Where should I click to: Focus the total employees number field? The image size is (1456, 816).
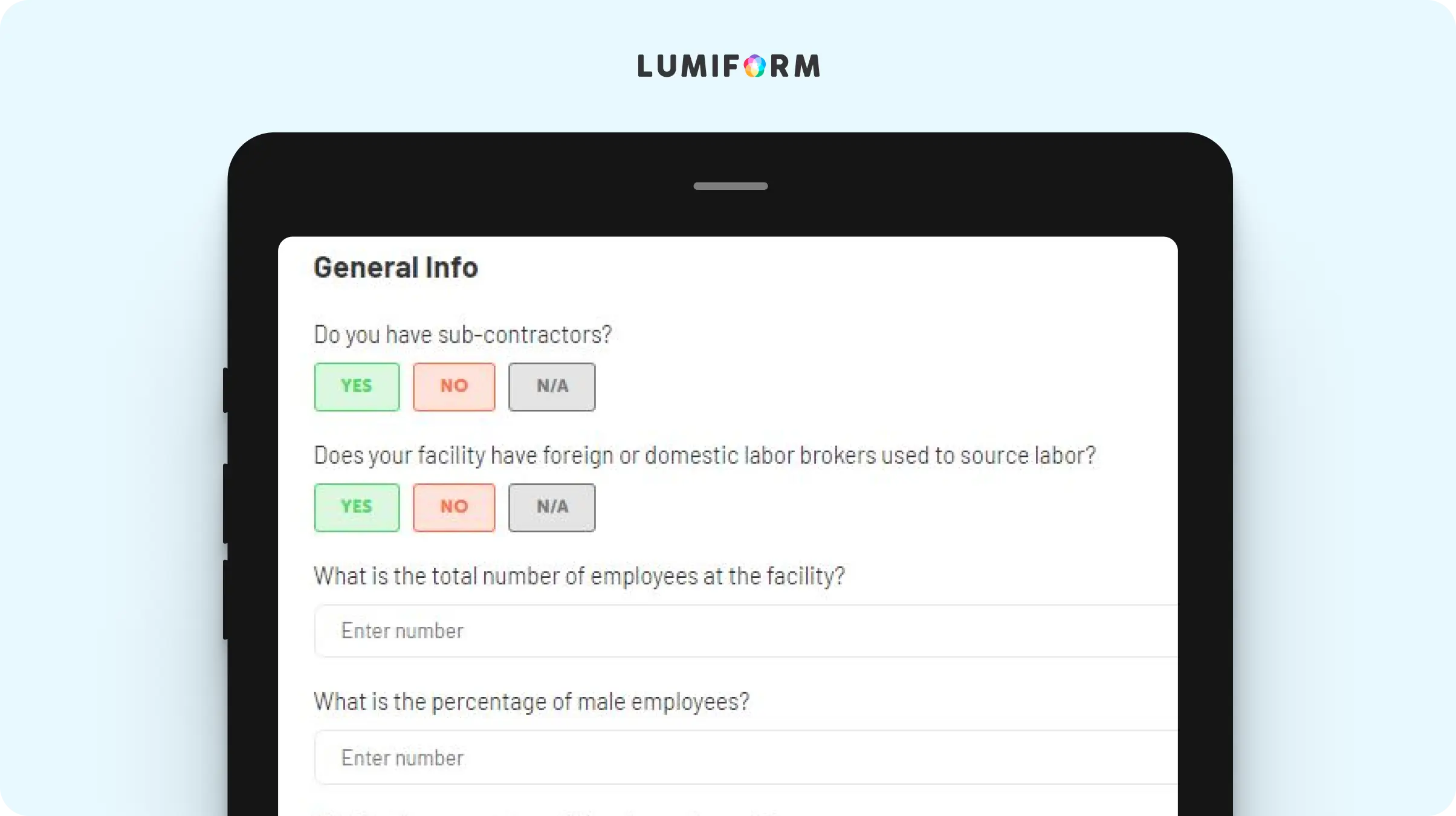746,630
